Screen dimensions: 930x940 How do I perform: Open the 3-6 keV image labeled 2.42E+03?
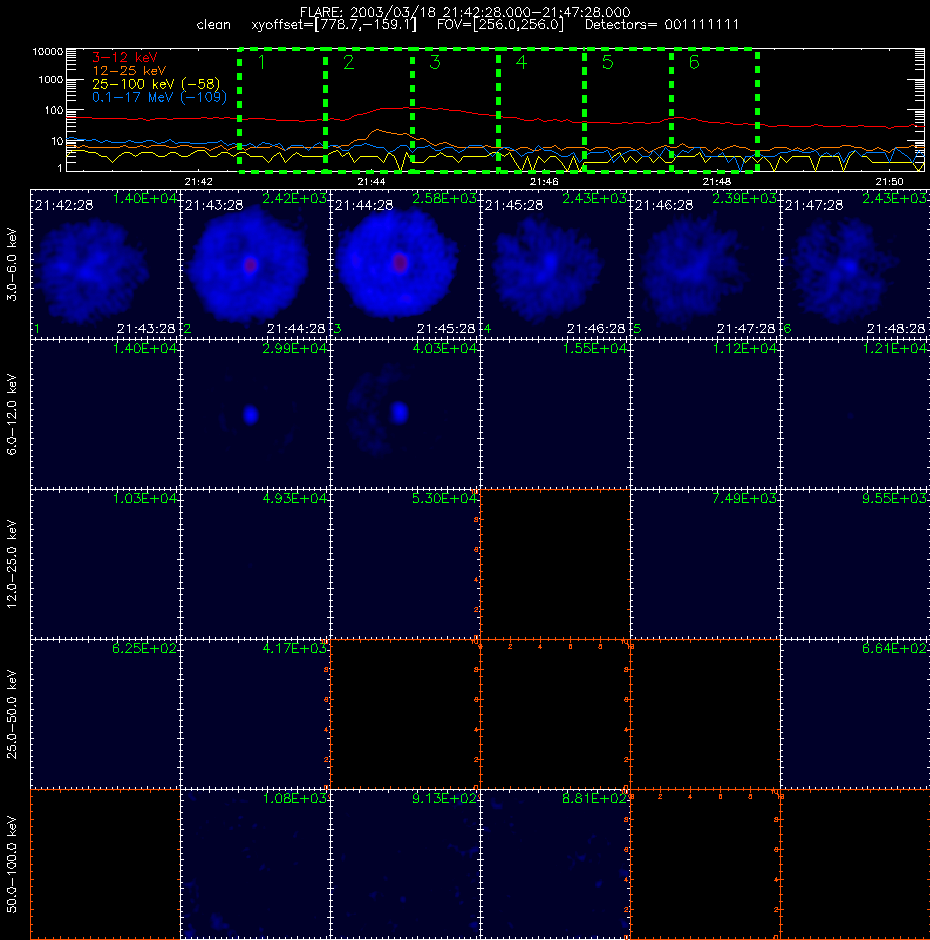pos(255,264)
